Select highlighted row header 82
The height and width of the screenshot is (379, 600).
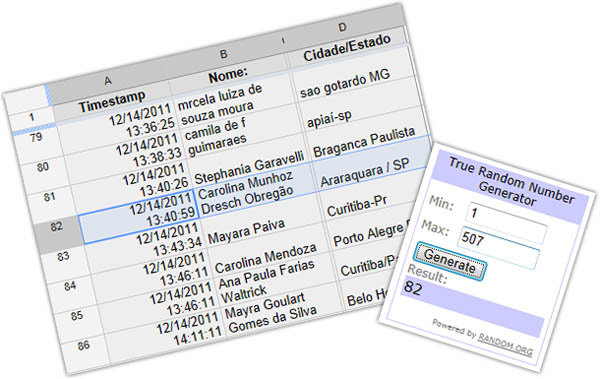(56, 226)
